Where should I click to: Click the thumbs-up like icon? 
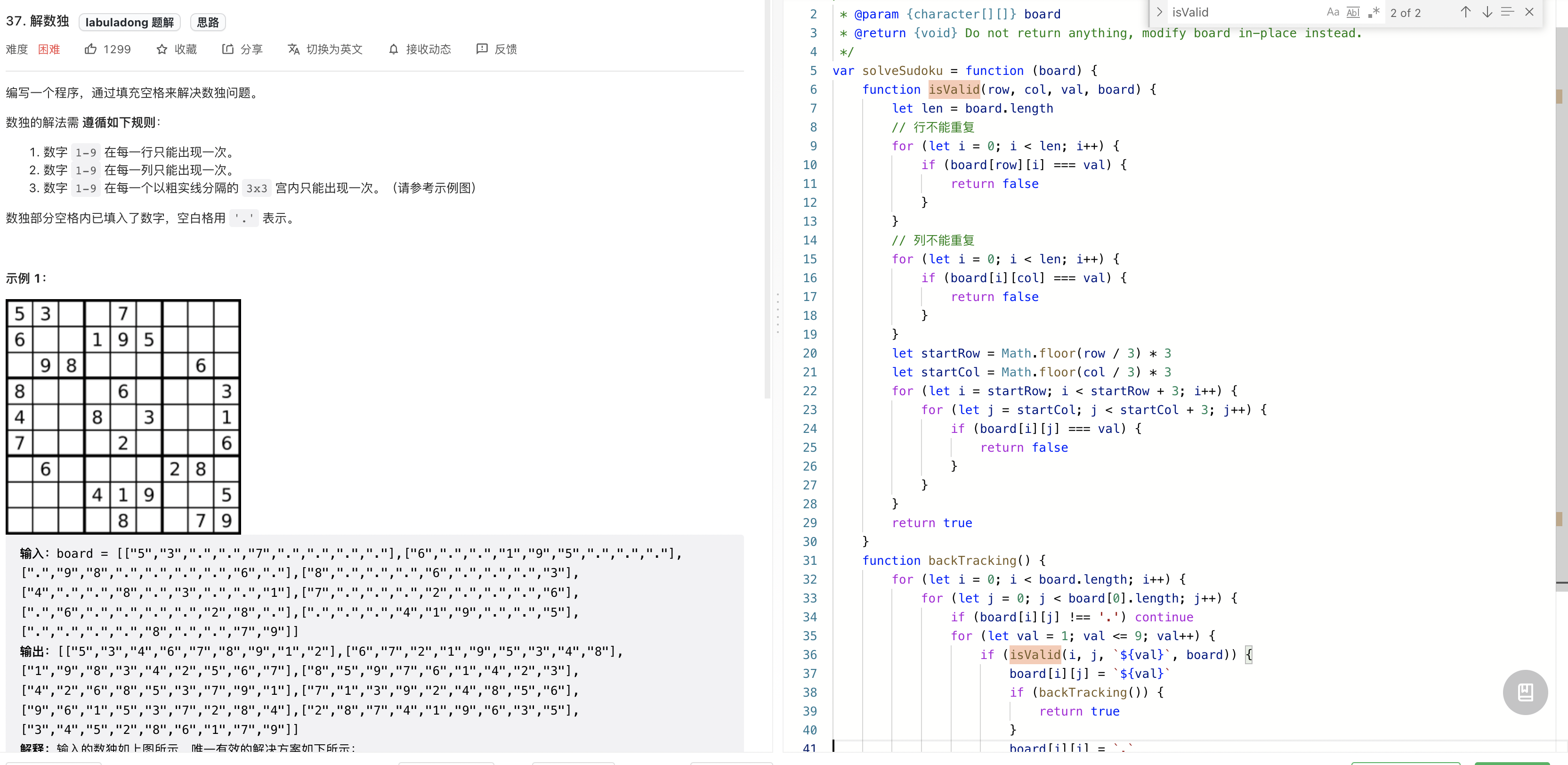90,49
